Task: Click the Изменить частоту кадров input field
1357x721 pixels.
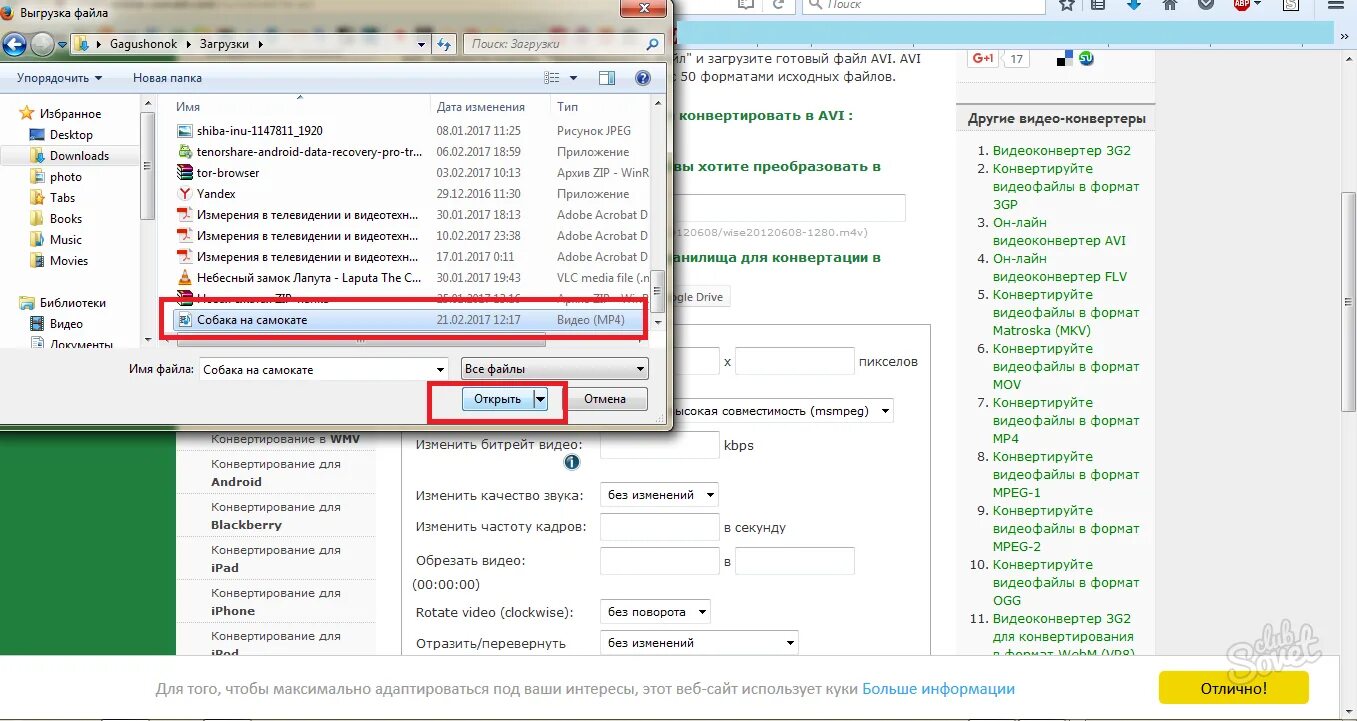Action: [x=660, y=526]
